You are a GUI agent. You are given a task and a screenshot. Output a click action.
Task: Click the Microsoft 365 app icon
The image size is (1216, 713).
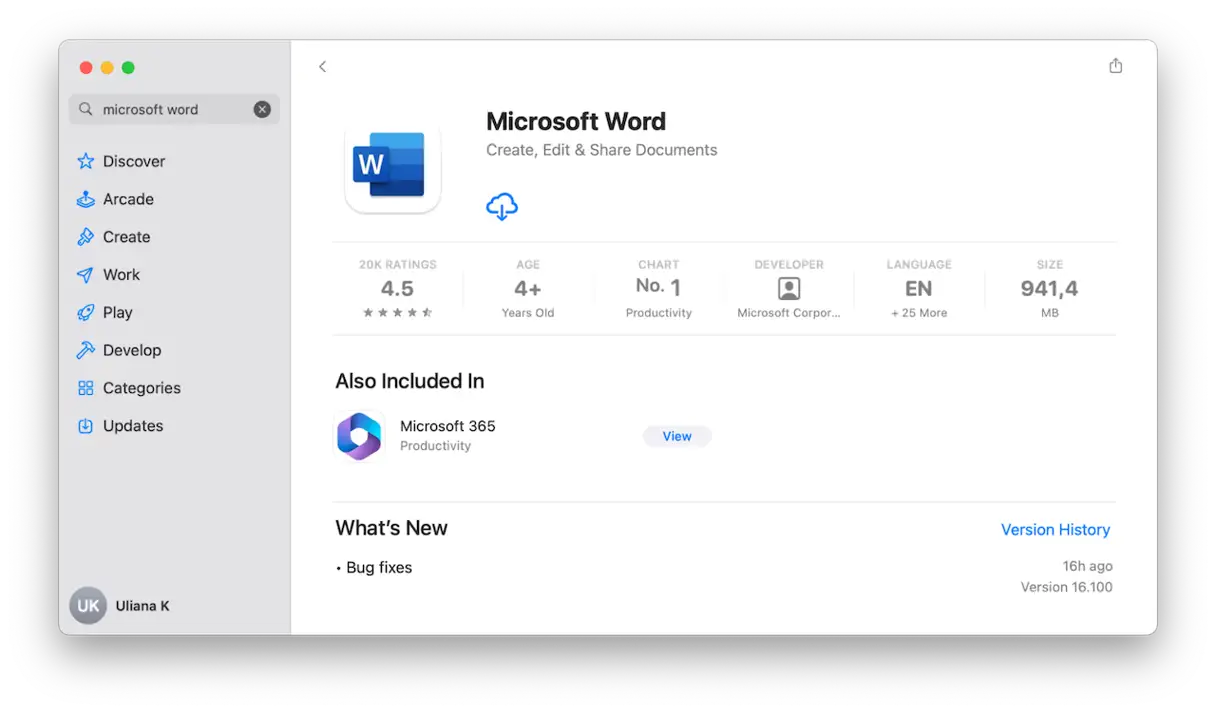[359, 436]
